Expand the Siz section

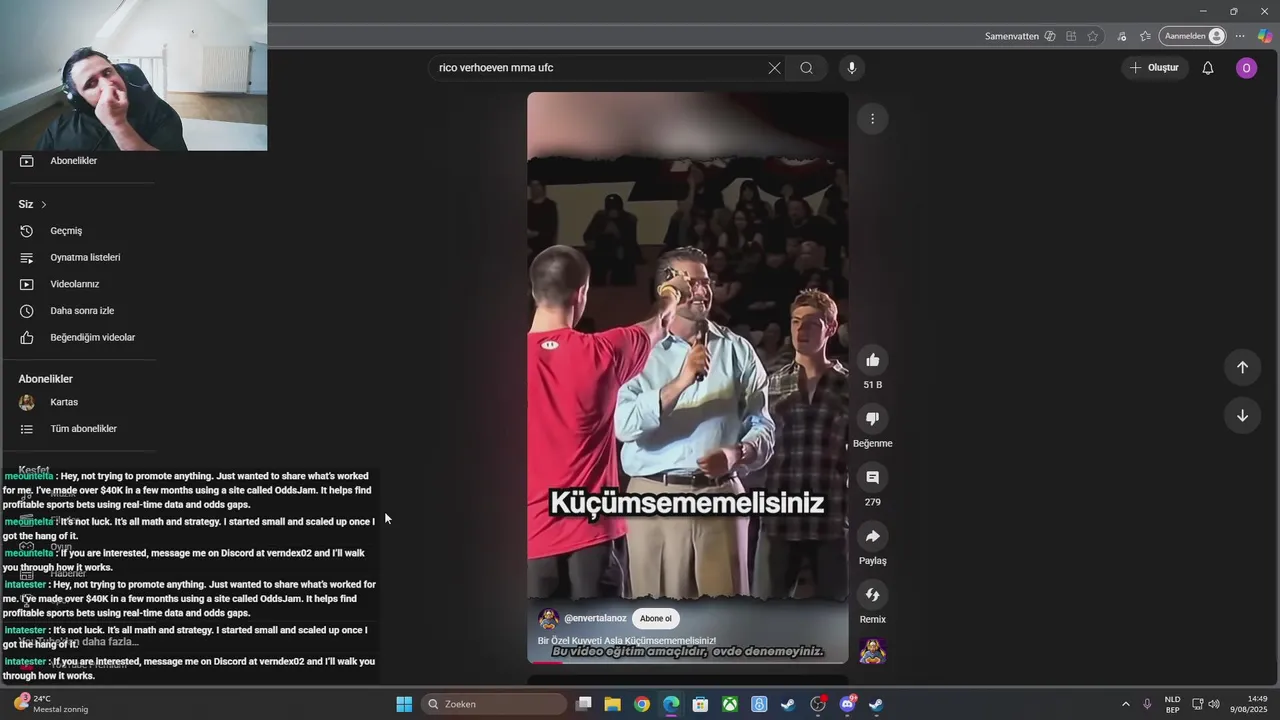tap(33, 204)
